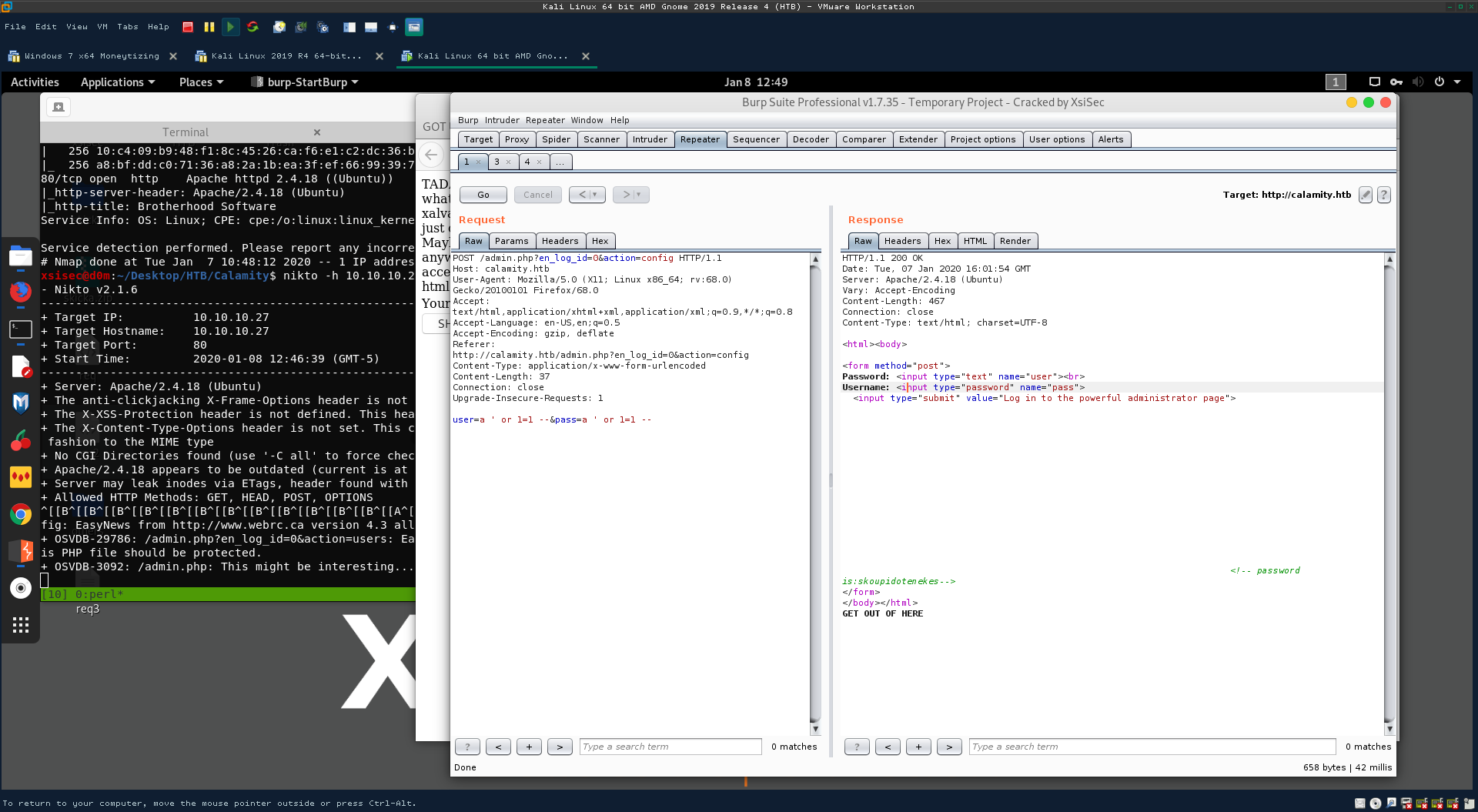Viewport: 1478px width, 812px height.
Task: Open the VMware VM menu
Action: coord(102,27)
